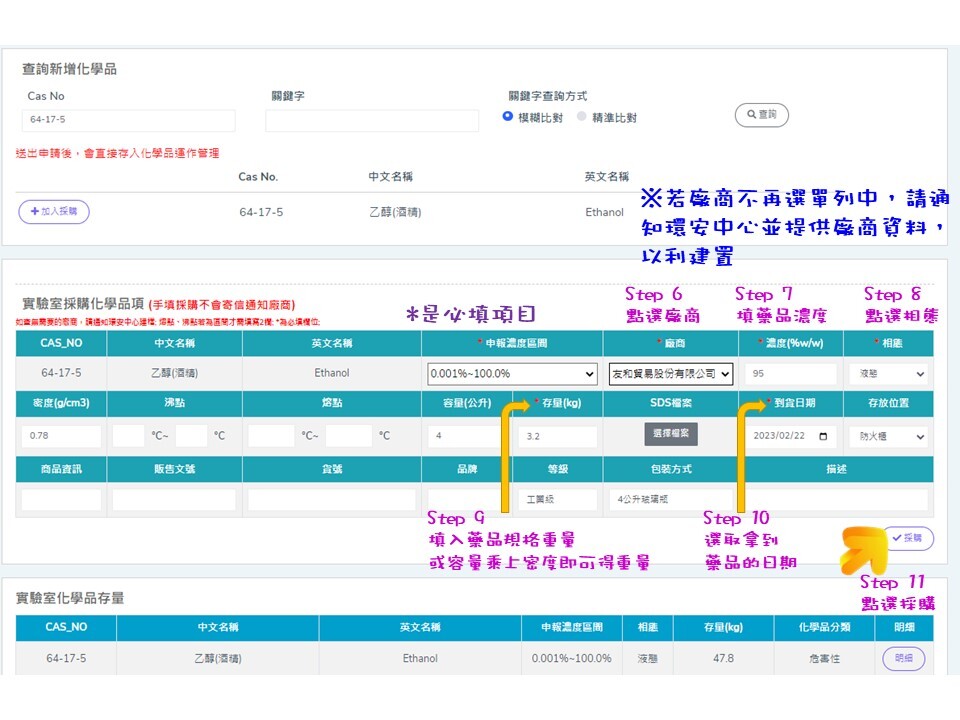The height and width of the screenshot is (720, 960).
Task: Click the 等級 grade input field
Action: (557, 499)
